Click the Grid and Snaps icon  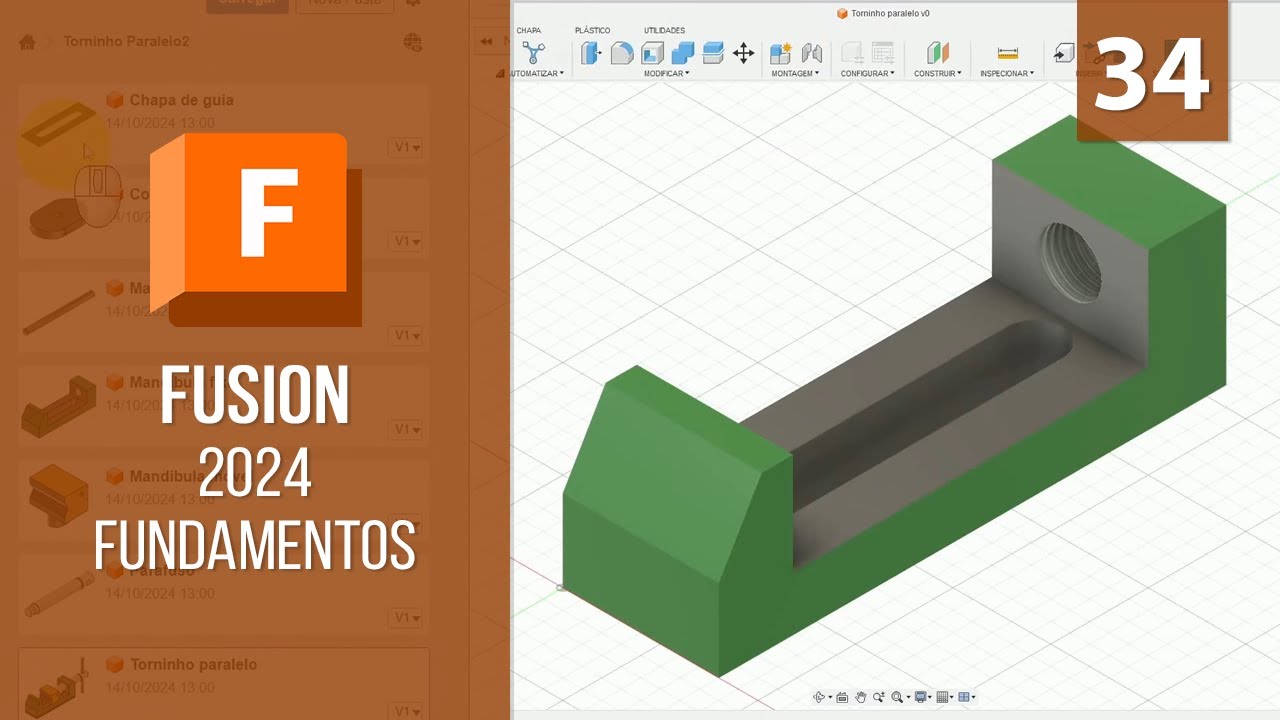(942, 697)
